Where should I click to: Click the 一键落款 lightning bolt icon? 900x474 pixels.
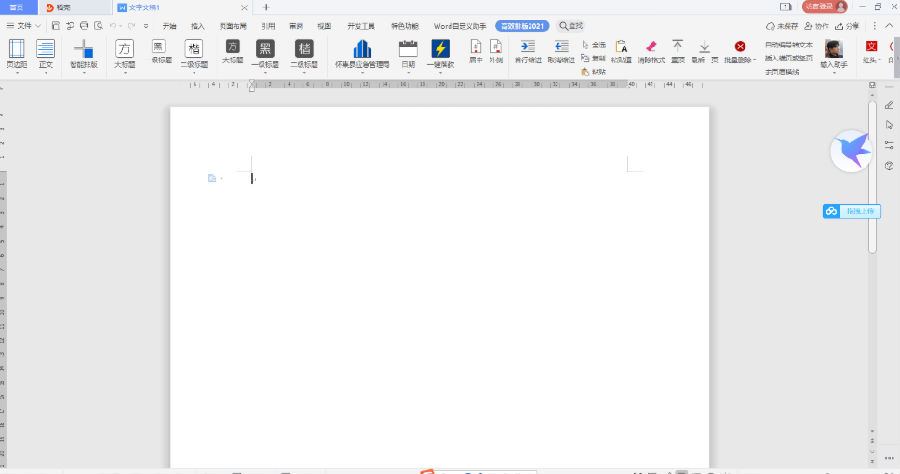[440, 48]
